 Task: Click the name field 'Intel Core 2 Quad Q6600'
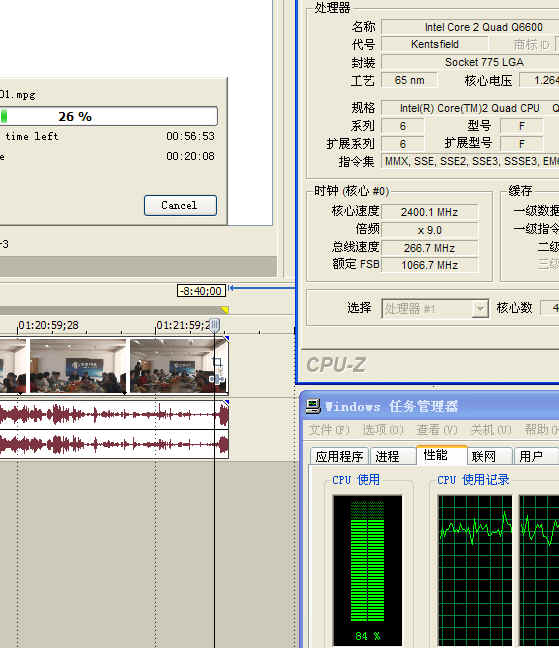tap(470, 27)
